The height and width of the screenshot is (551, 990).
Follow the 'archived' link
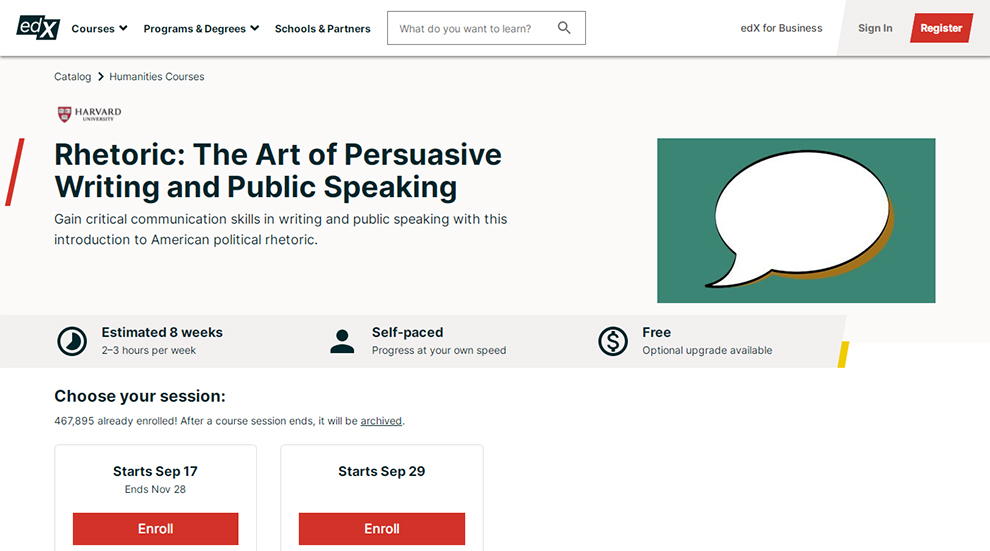381,421
